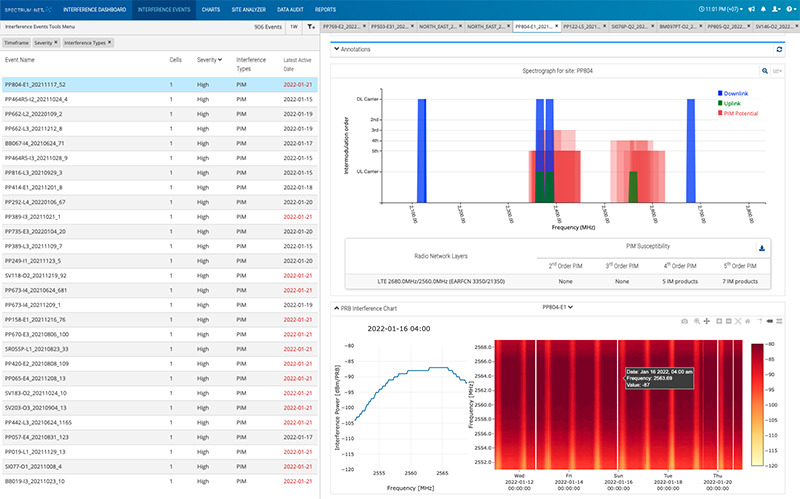Image resolution: width=800 pixels, height=499 pixels.
Task: Open the 1W timeframe selector
Action: 294,27
